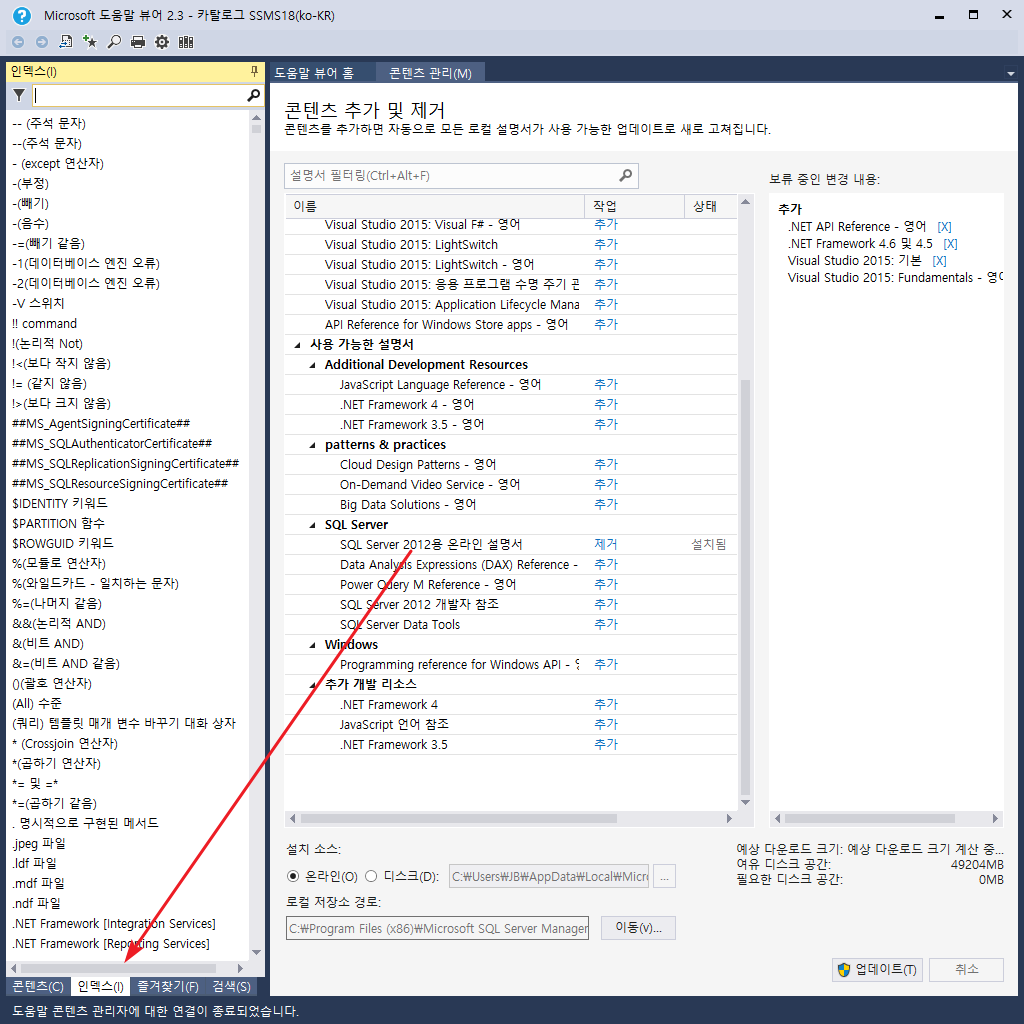This screenshot has height=1024, width=1024.
Task: Click the content table horizontal scrollbar
Action: point(511,819)
